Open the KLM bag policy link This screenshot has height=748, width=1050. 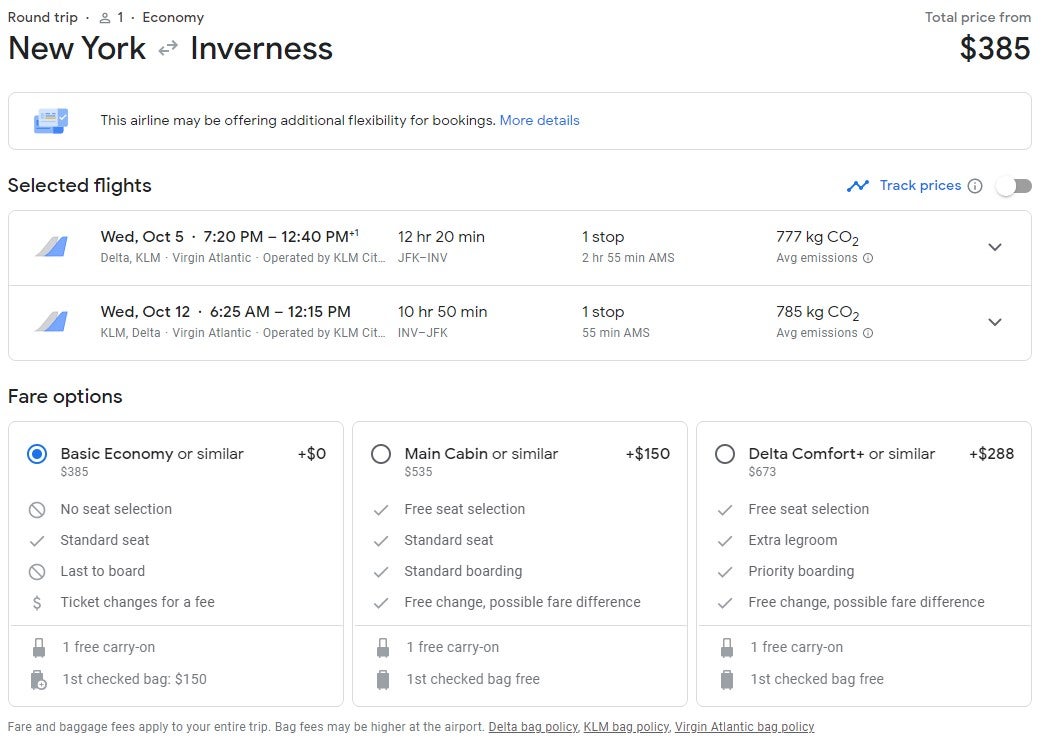pyautogui.click(x=626, y=727)
